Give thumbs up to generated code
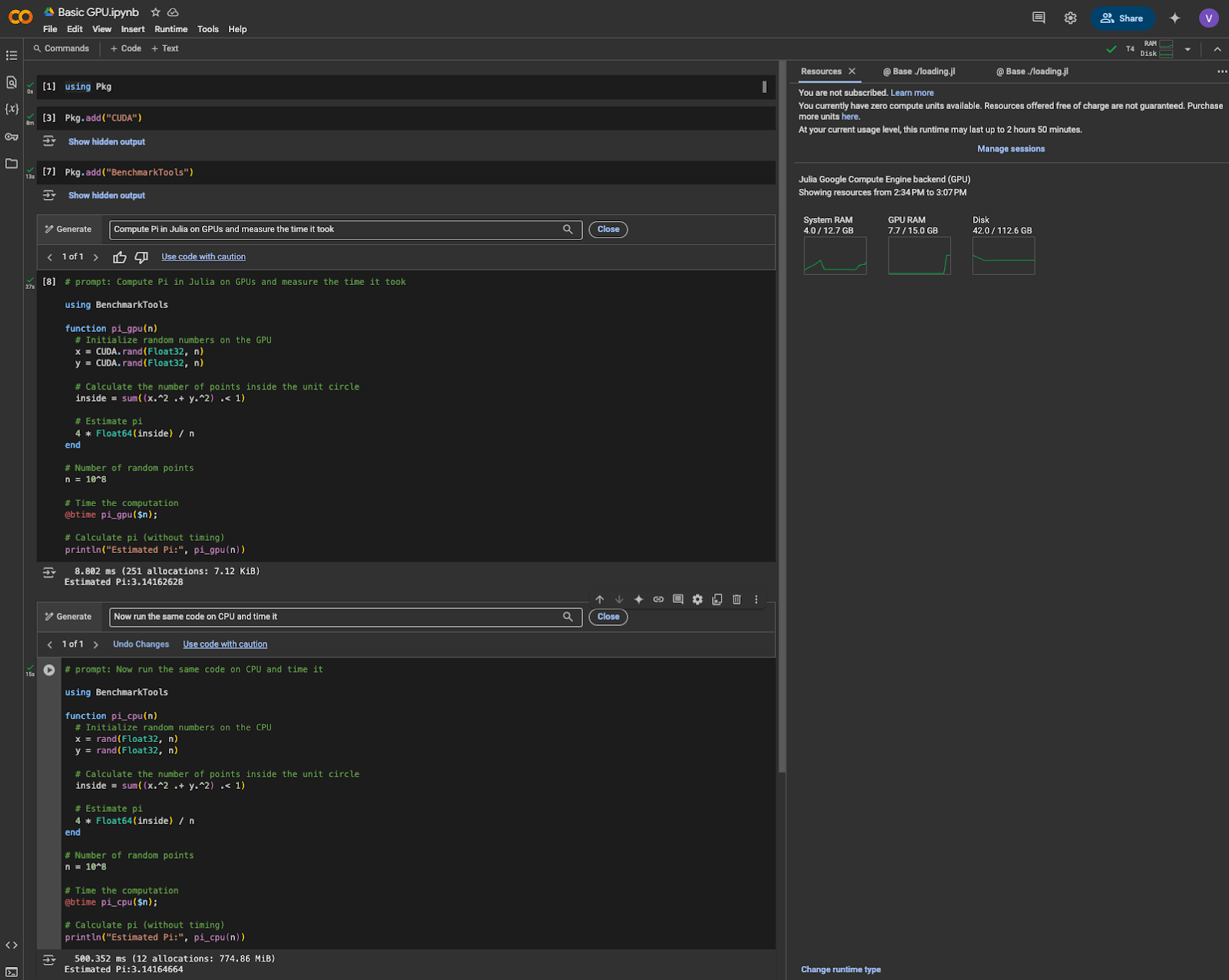Screen dimensions: 1229x980 (x=120, y=257)
